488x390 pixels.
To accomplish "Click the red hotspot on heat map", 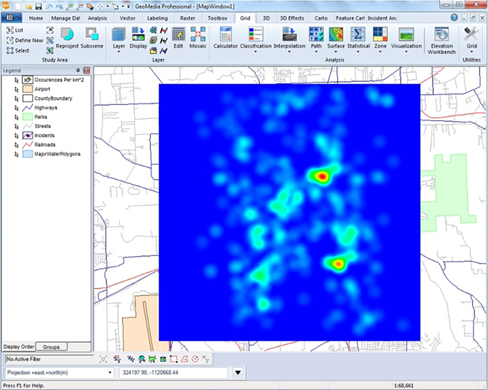I will pyautogui.click(x=322, y=176).
